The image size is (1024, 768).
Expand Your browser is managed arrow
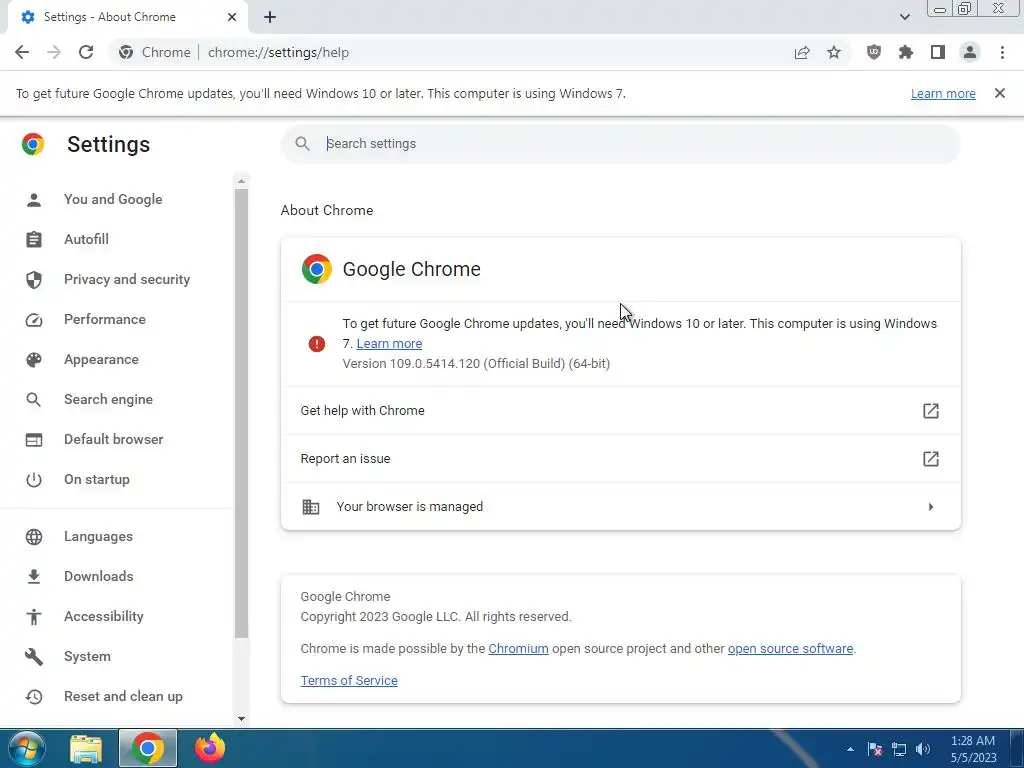(x=931, y=507)
